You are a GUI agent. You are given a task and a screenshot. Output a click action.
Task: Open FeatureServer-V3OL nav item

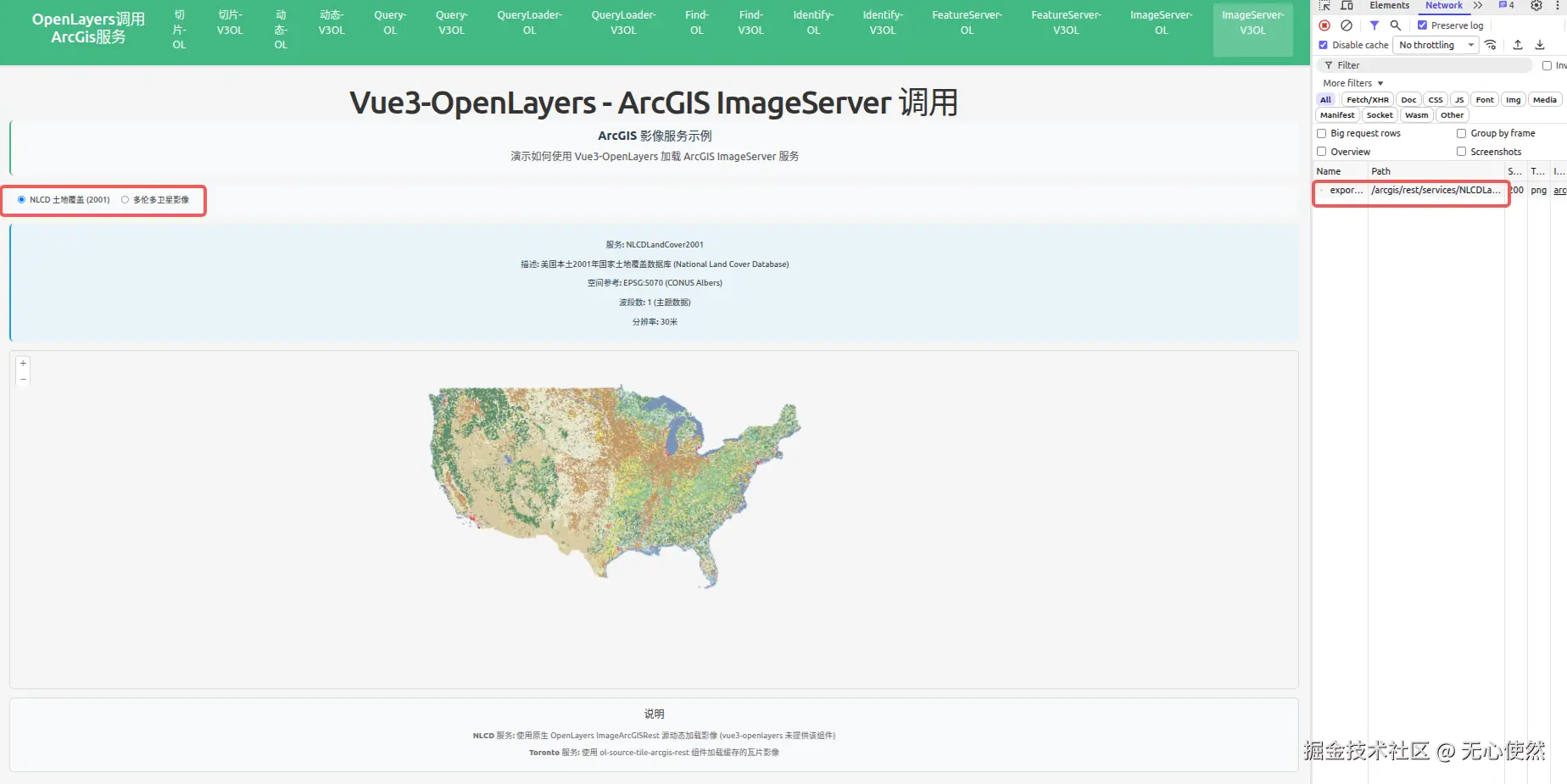[1066, 23]
